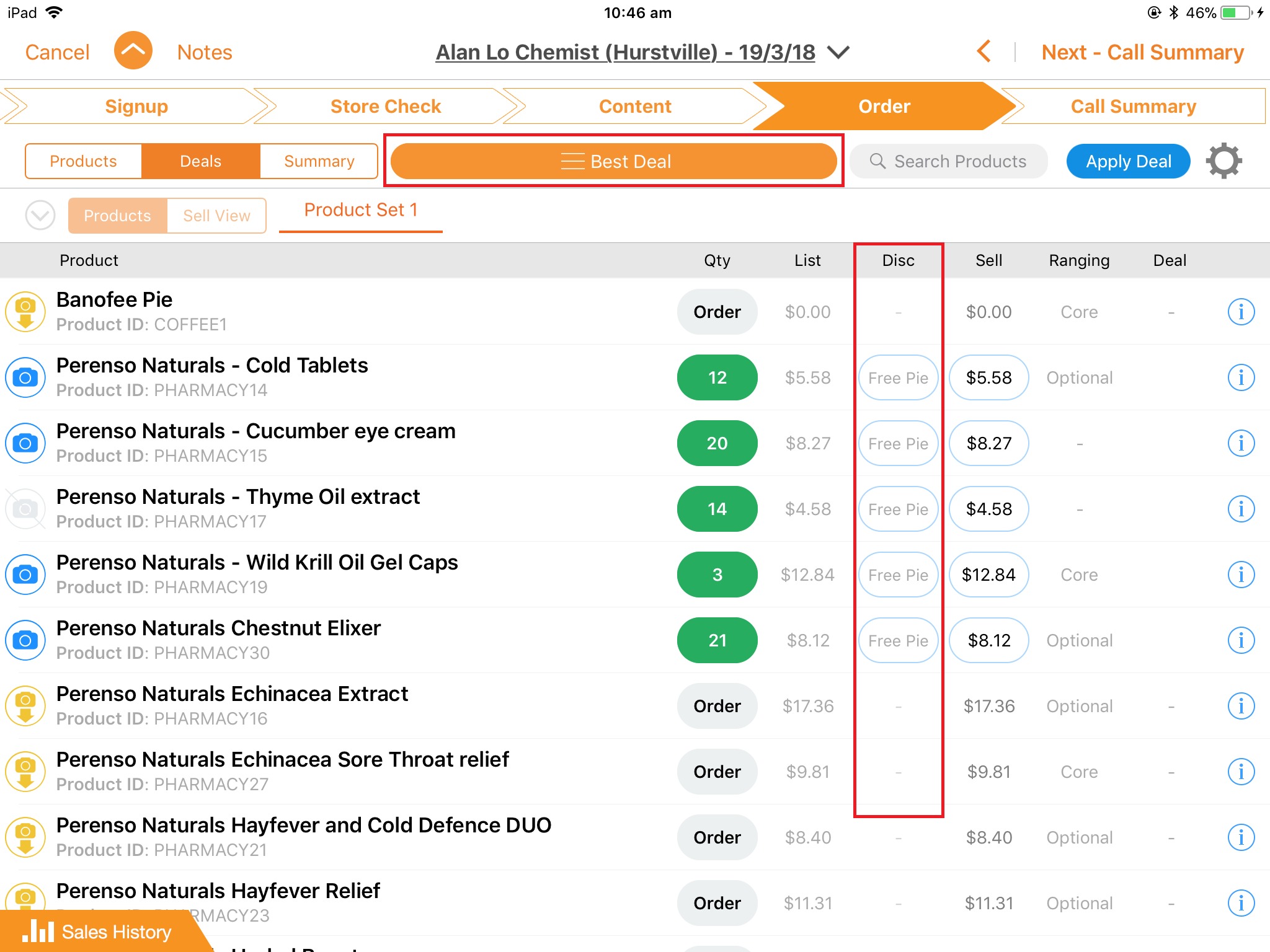The width and height of the screenshot is (1270, 952).
Task: Tap Next - Call Summary link
Action: click(x=1142, y=52)
